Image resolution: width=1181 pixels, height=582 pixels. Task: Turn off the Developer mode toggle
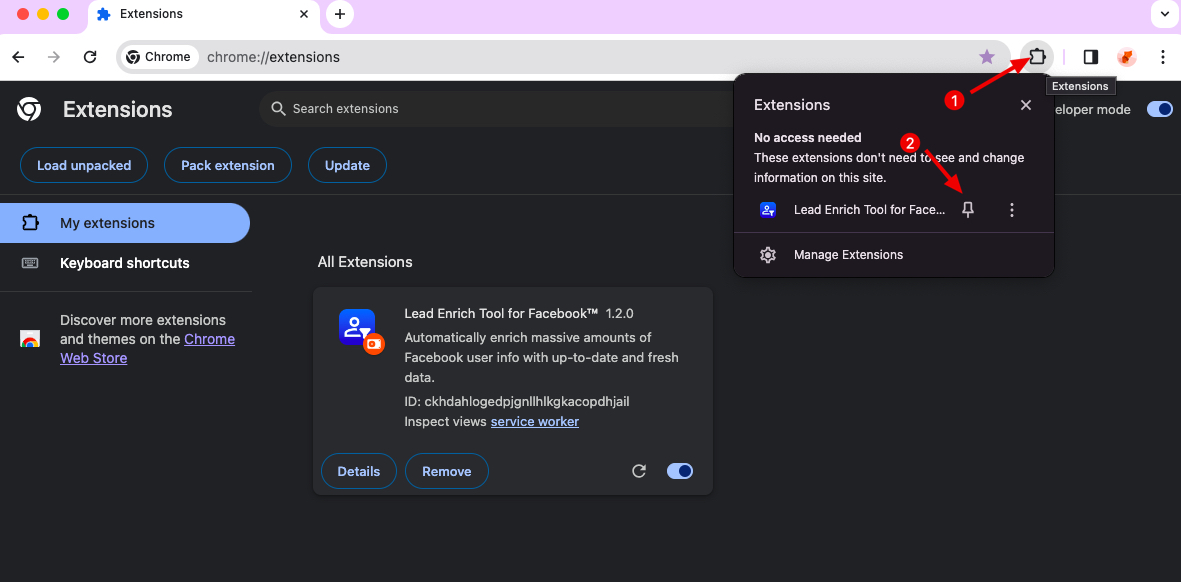point(1159,109)
